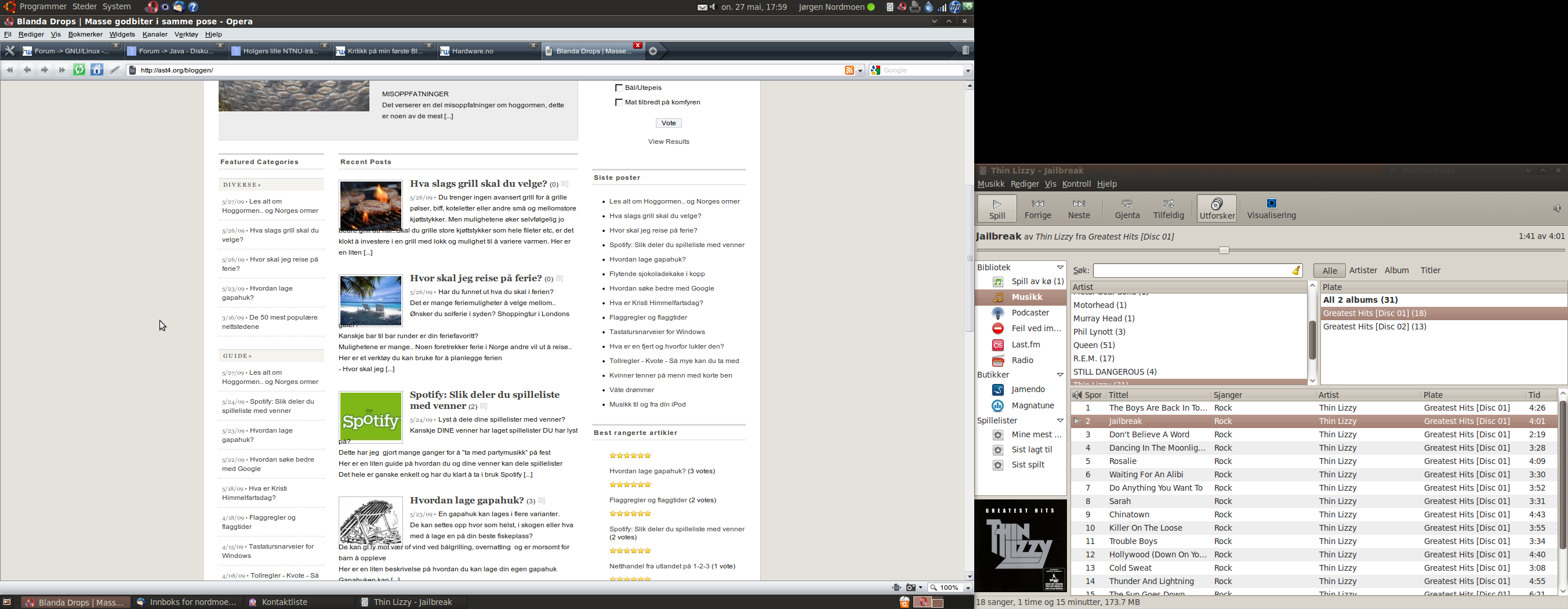Click the rewind button in Opera's toolbar
1568x609 pixels.
click(10, 70)
